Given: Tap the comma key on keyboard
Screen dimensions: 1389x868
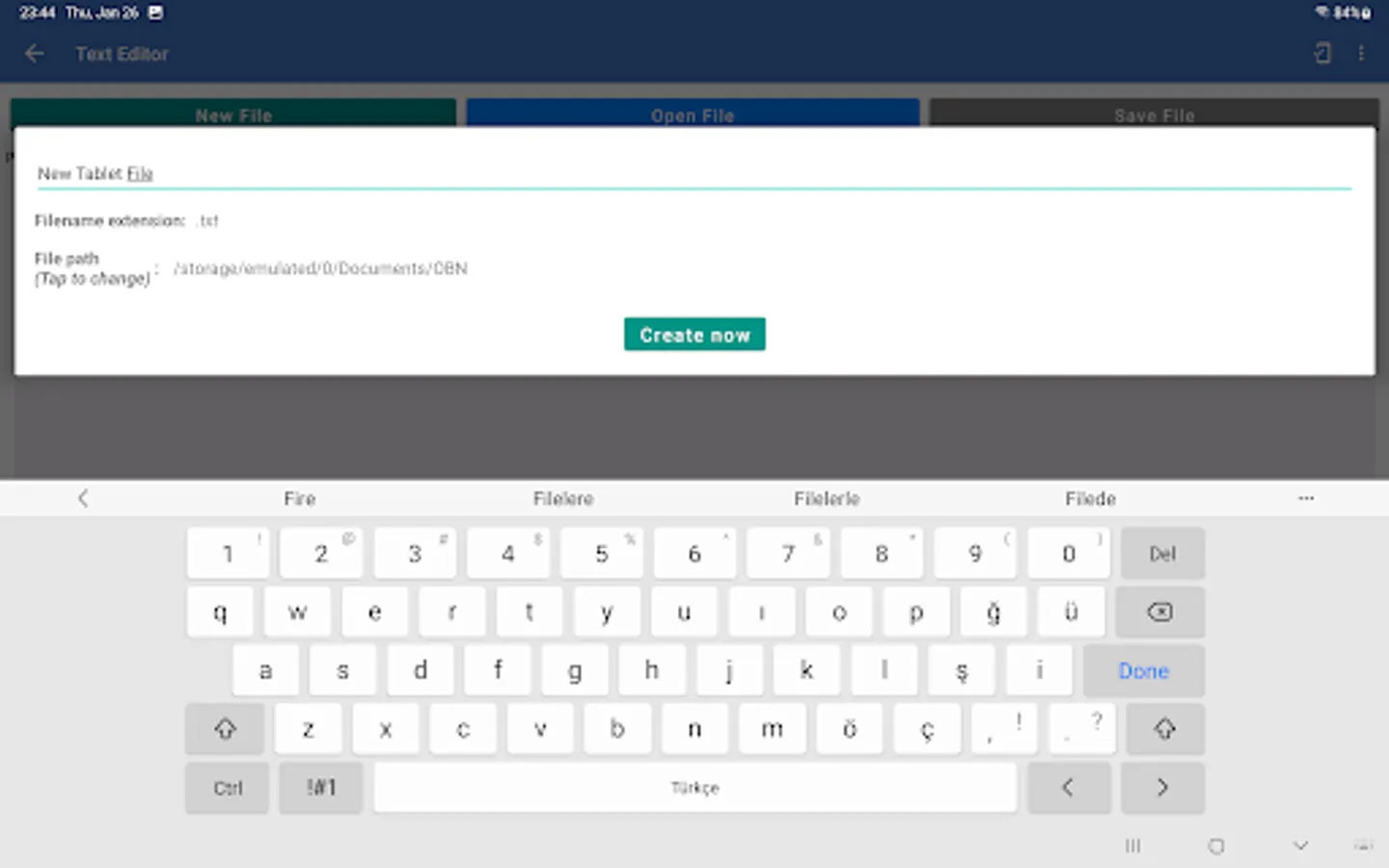Looking at the screenshot, I should tap(1004, 729).
